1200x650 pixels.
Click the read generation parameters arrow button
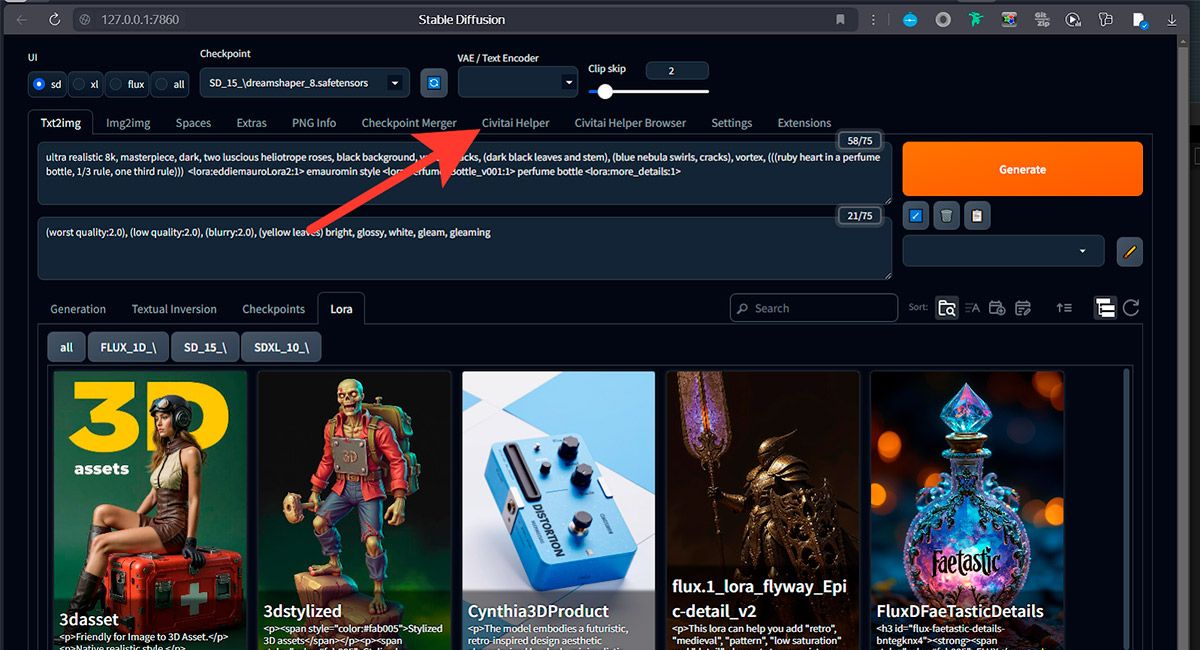tap(918, 215)
